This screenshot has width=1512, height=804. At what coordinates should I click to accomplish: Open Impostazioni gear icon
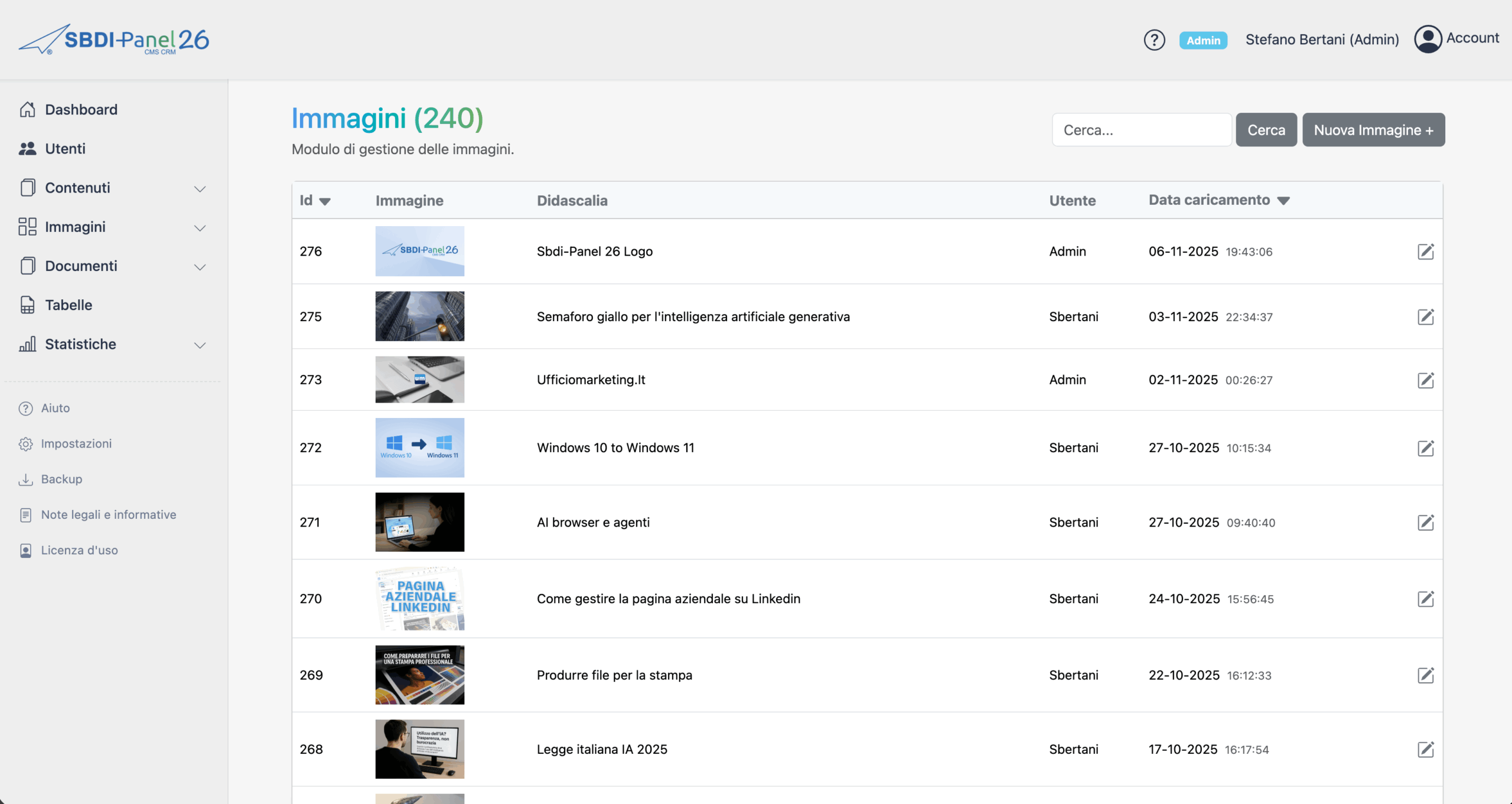coord(25,444)
